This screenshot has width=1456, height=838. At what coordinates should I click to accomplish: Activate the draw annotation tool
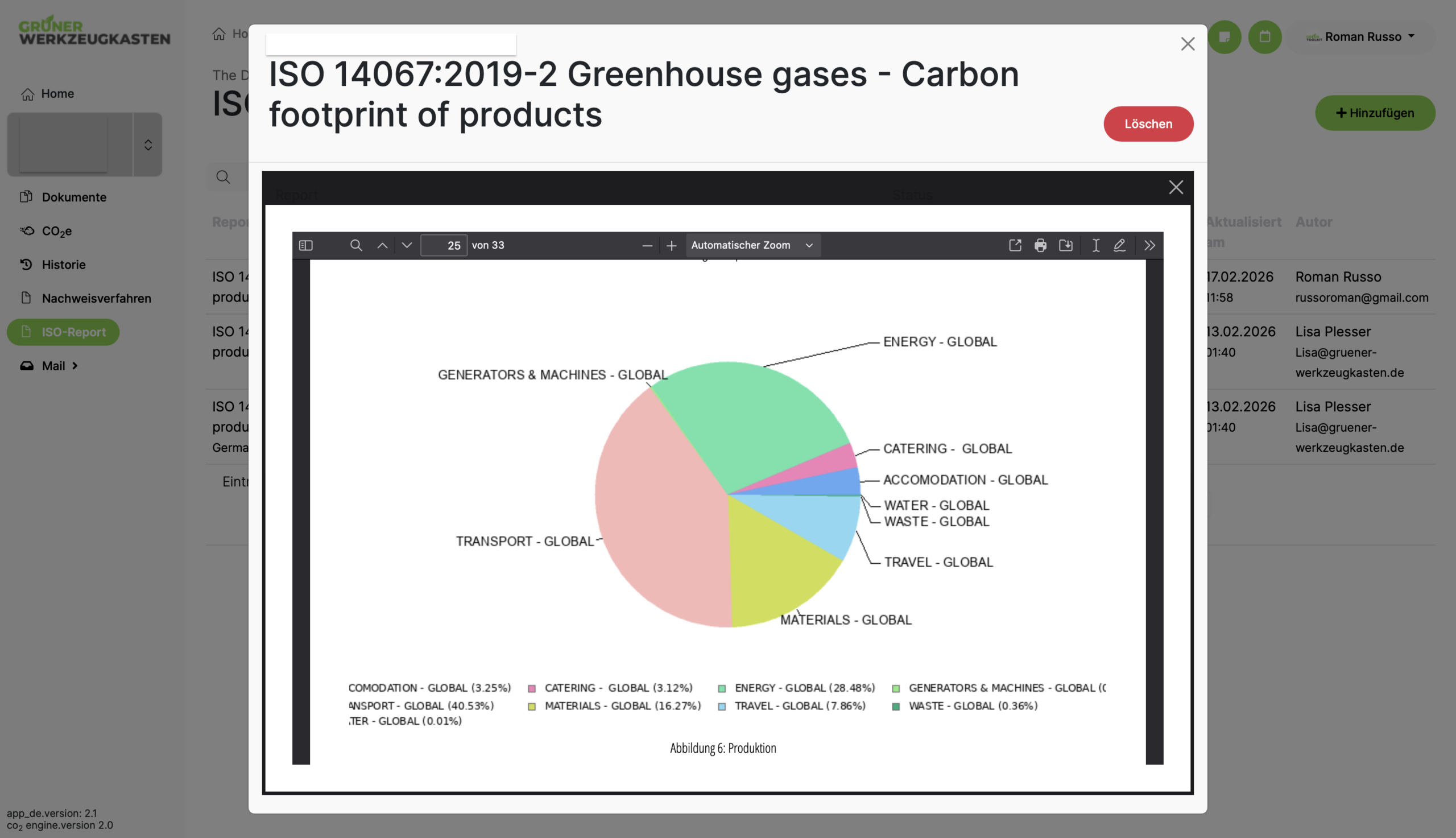click(x=1119, y=245)
